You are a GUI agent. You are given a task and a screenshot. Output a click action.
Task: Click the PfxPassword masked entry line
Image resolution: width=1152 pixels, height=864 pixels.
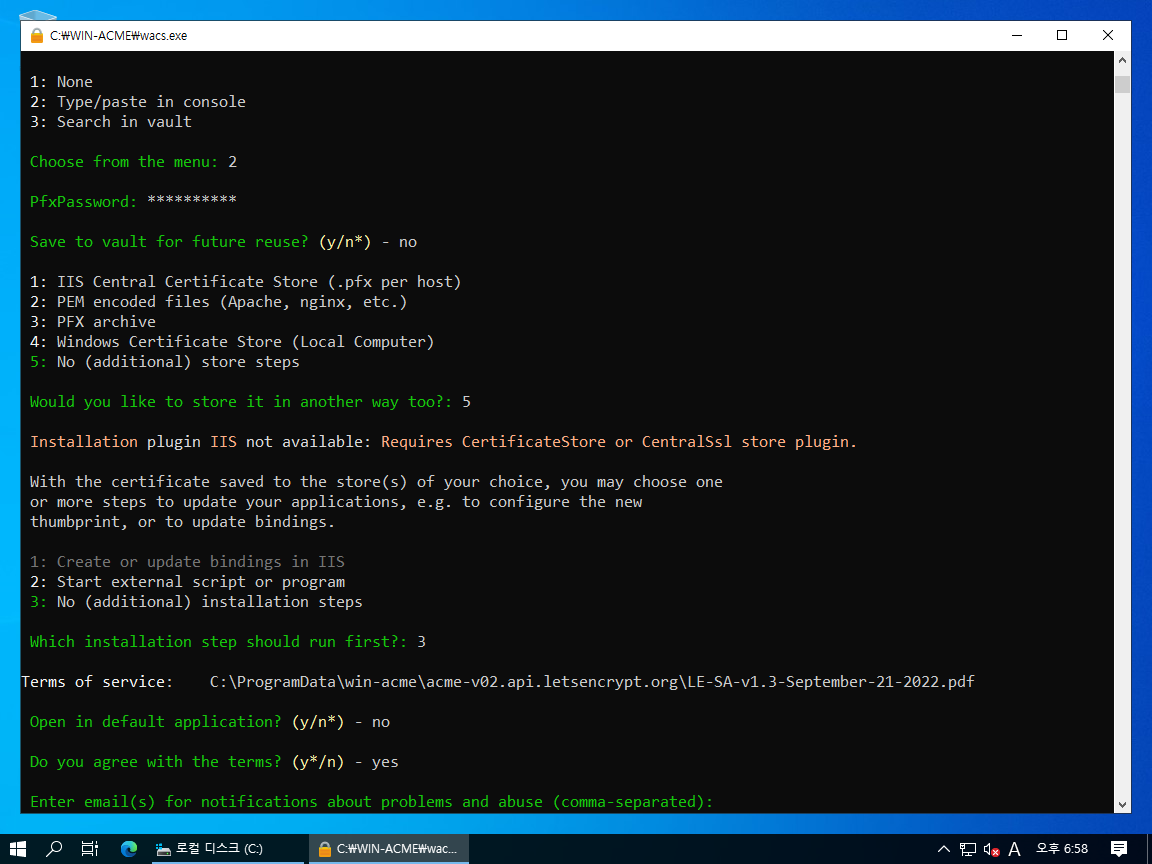click(x=133, y=201)
